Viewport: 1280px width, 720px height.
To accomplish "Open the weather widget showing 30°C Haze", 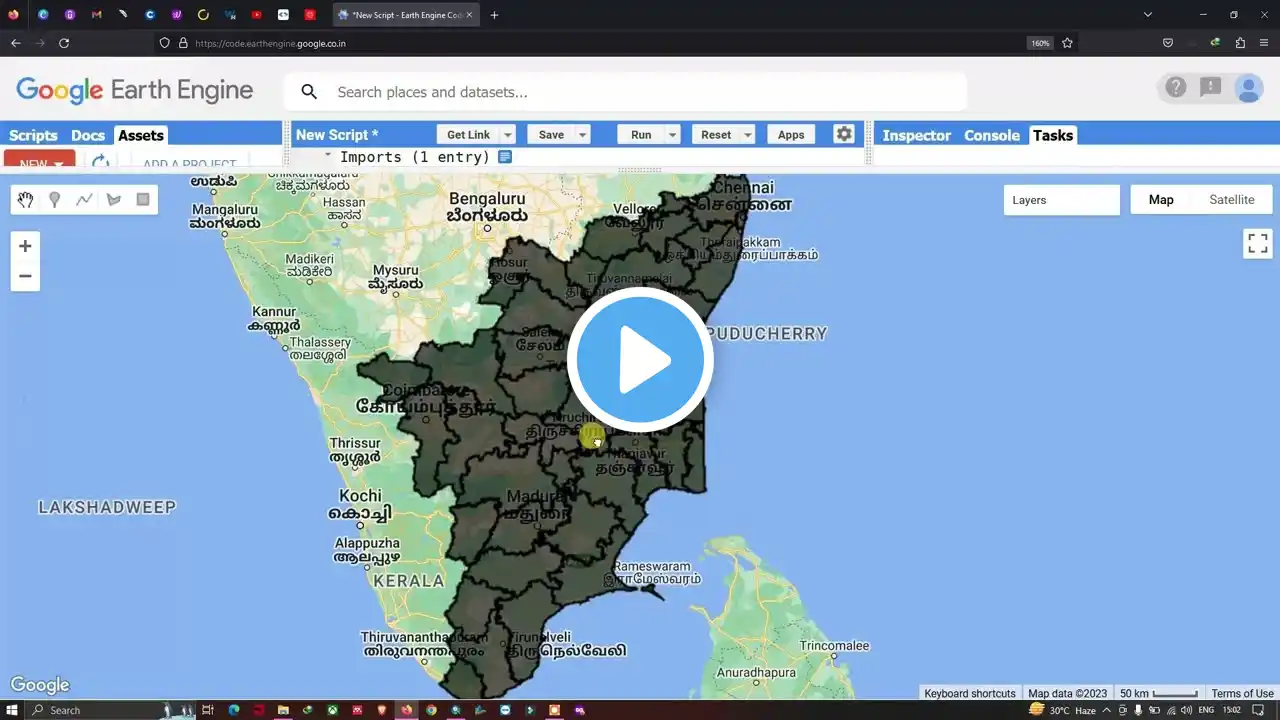I will point(1062,710).
